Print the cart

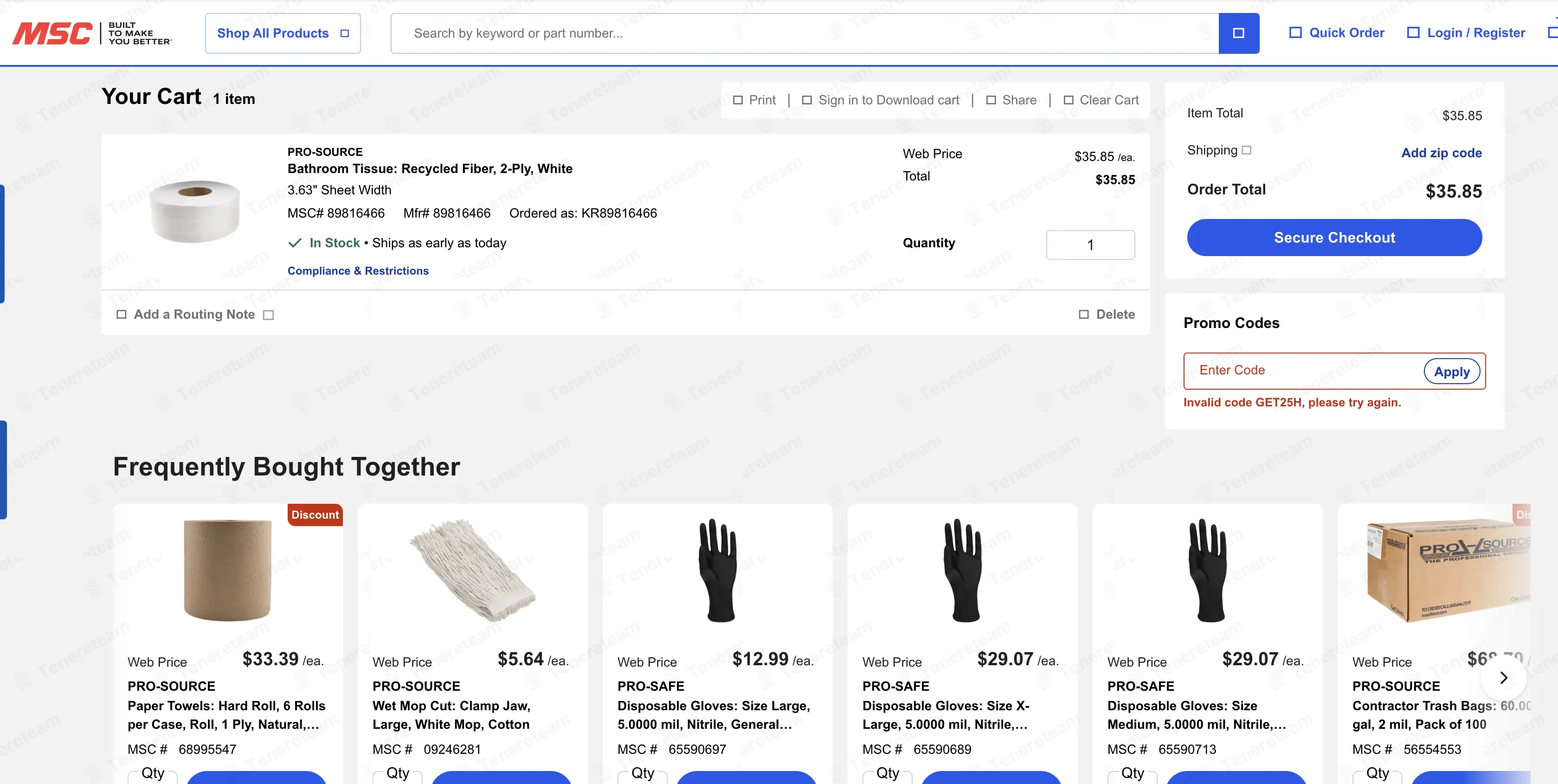click(x=754, y=100)
